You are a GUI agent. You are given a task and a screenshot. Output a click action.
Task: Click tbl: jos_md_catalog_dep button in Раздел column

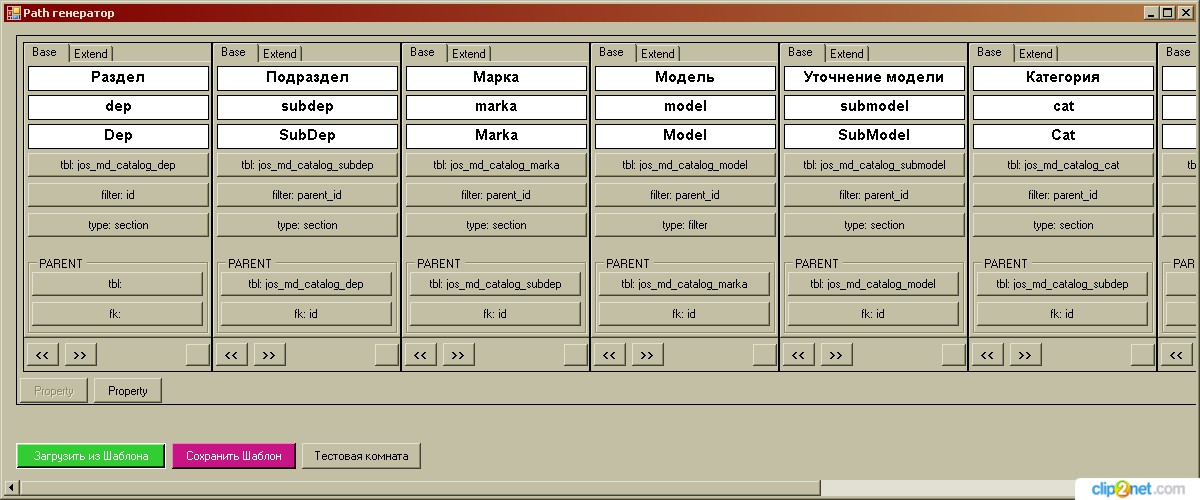[119, 165]
